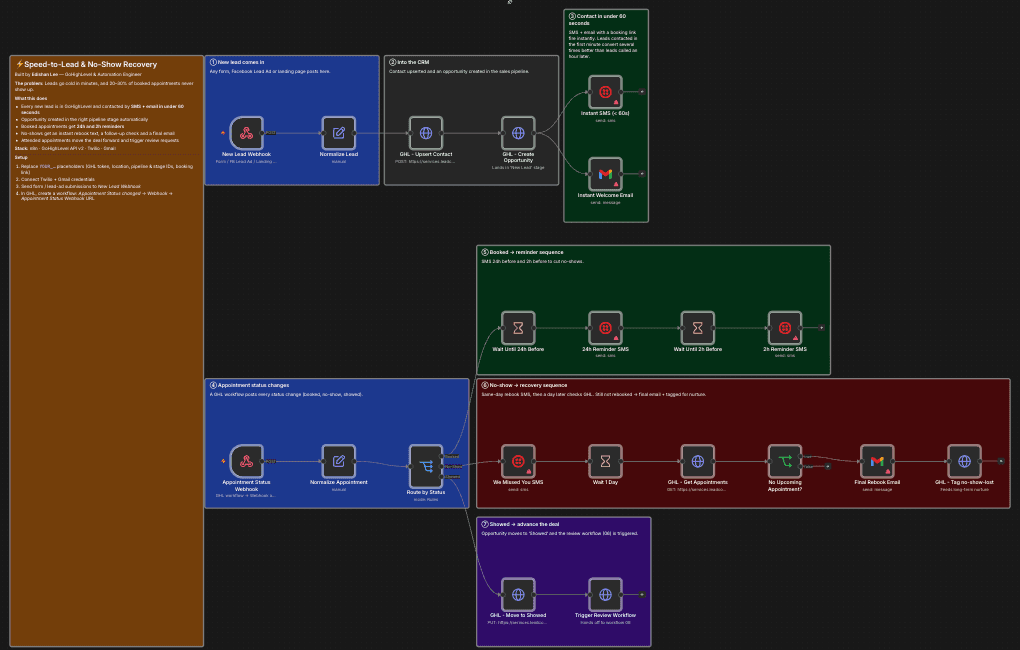This screenshot has height=650, width=1020.
Task: Select the Instant Welcome Email Gmail node
Action: pyautogui.click(x=606, y=174)
